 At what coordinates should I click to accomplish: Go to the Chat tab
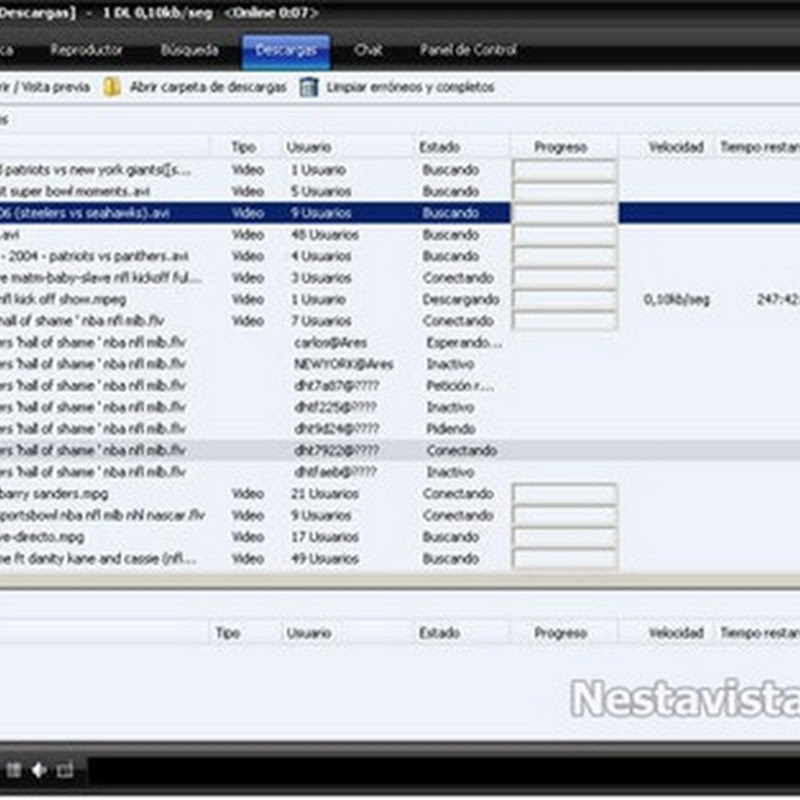(368, 50)
